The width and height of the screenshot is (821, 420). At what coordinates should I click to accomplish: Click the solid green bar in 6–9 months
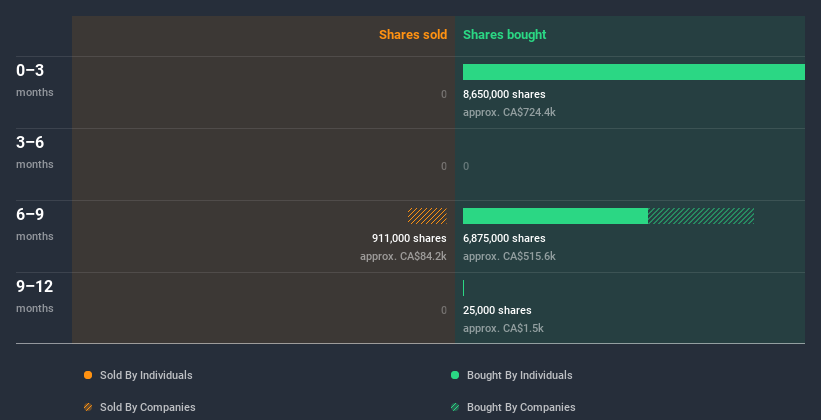(x=555, y=216)
